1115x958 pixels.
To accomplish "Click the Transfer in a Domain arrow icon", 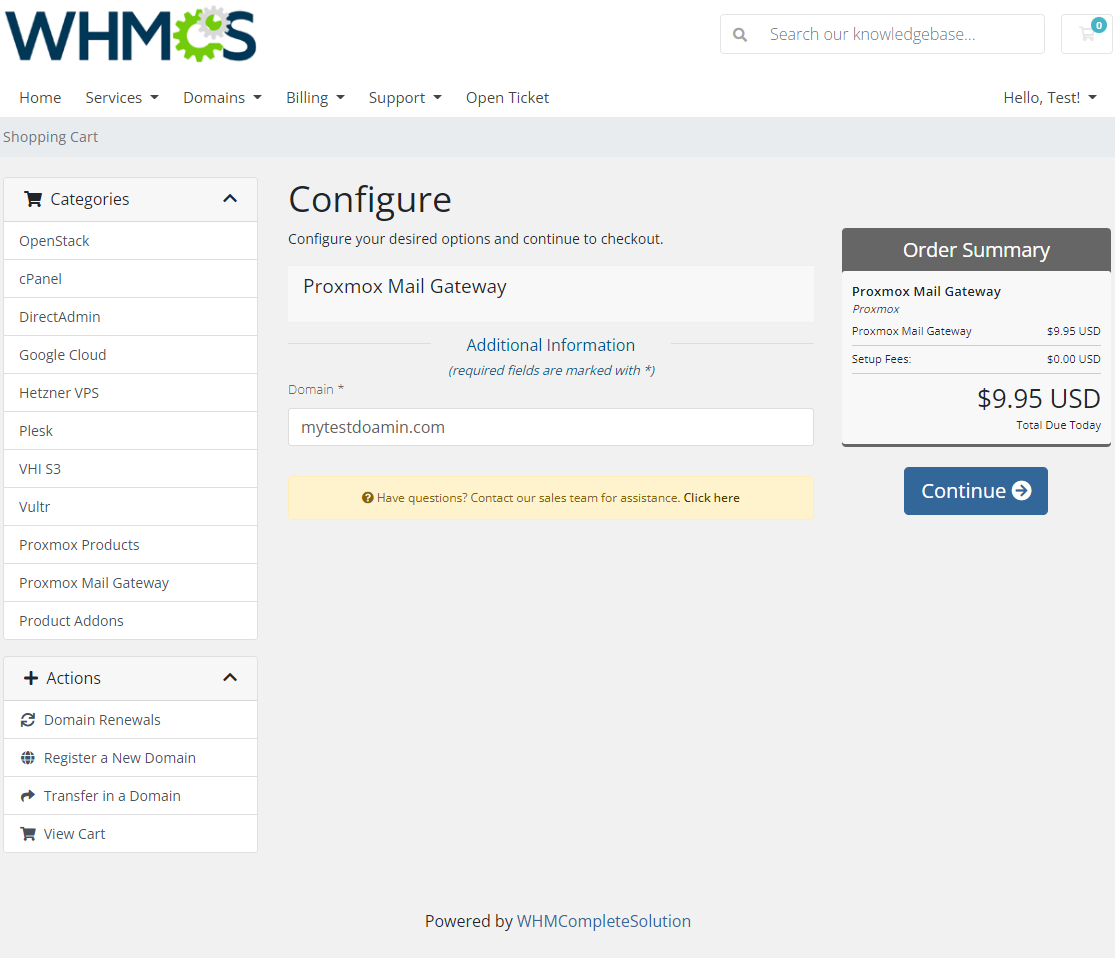I will coord(28,796).
